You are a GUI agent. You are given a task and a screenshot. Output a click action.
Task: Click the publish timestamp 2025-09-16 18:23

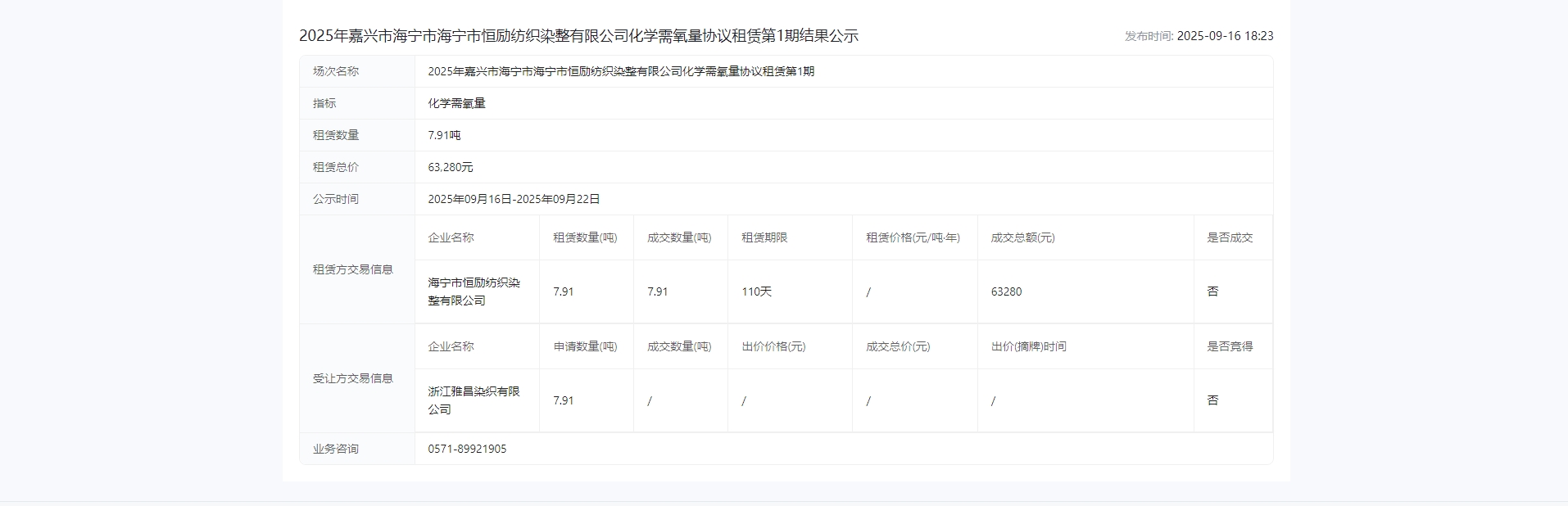coord(1224,36)
